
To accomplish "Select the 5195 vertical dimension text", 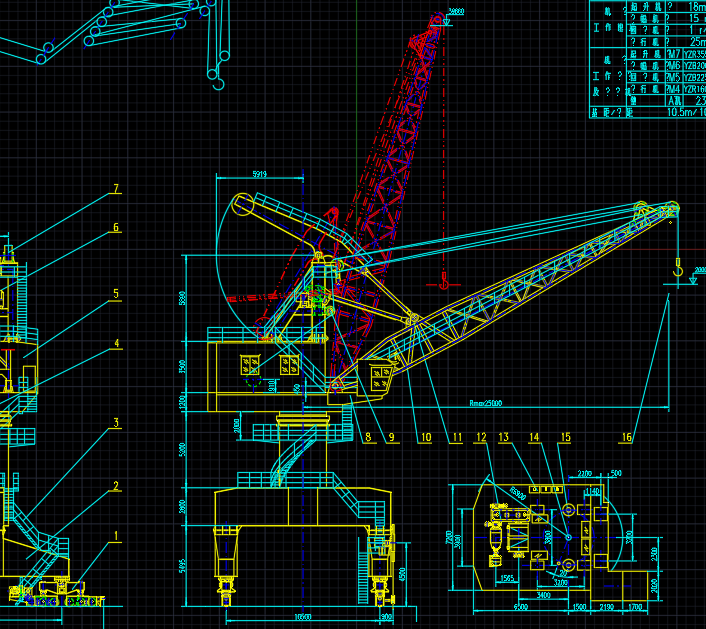I will (182, 566).
